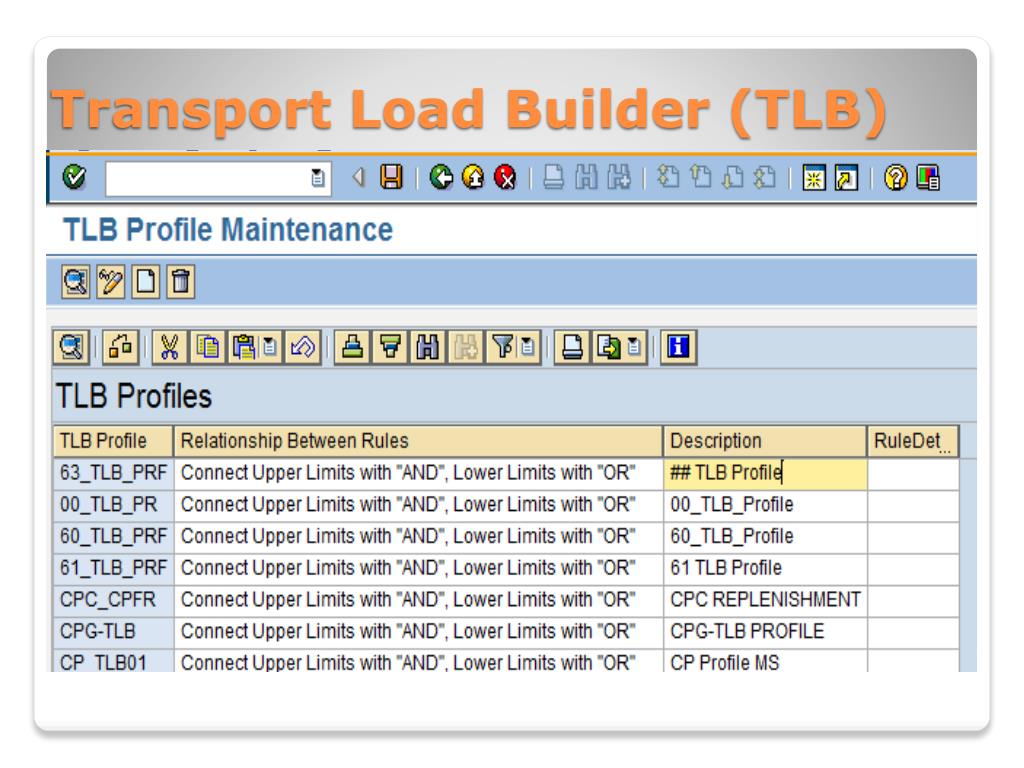Click the RuleDet cell in row 61_TLB_PRF
Image resolution: width=1024 pixels, height=768 pixels.
(913, 568)
